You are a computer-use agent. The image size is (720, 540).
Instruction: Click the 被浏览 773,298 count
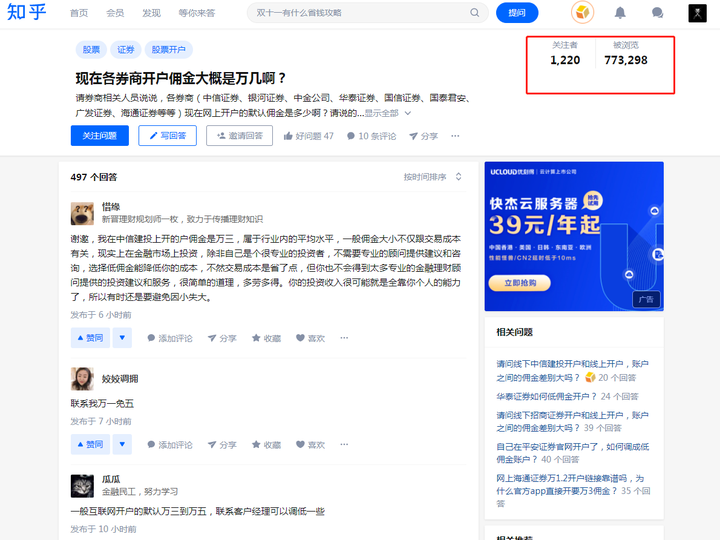pyautogui.click(x=625, y=53)
